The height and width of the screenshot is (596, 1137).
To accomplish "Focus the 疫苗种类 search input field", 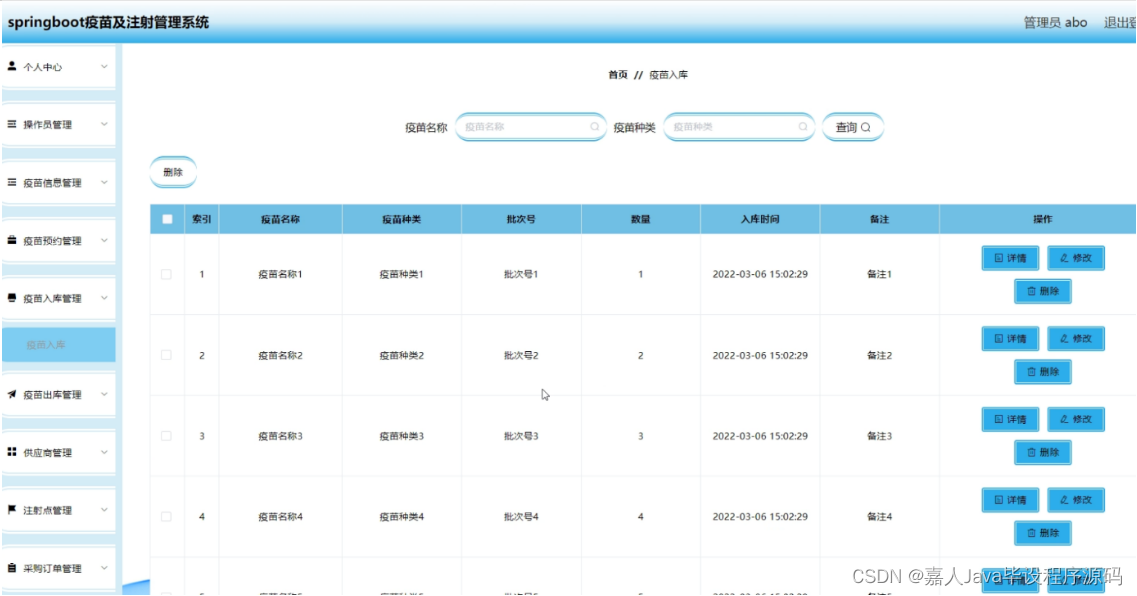I will tap(739, 127).
